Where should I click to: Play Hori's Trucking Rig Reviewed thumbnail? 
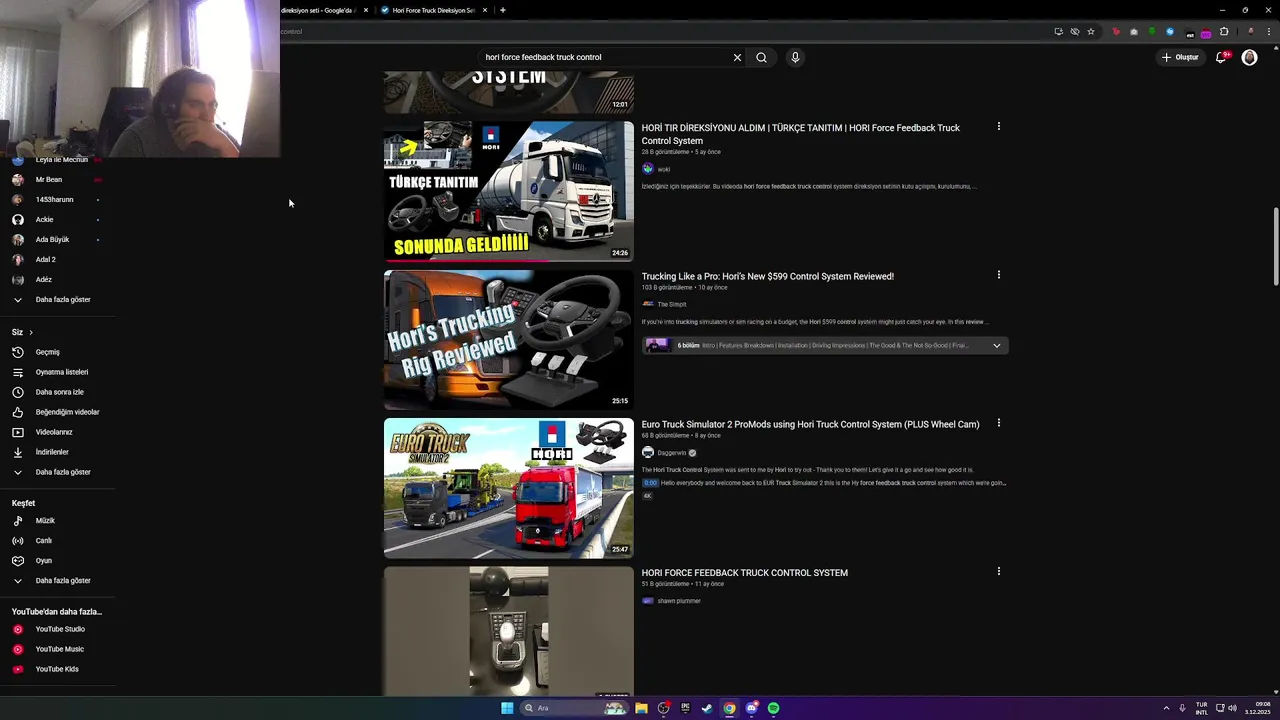point(508,340)
